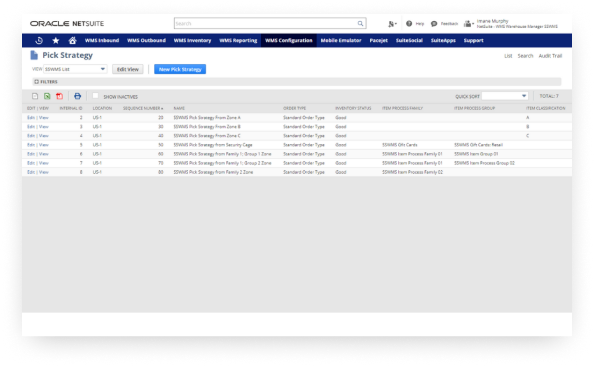594x367 pixels.
Task: Click Edit for Zone A pick strategy
Action: (31, 118)
